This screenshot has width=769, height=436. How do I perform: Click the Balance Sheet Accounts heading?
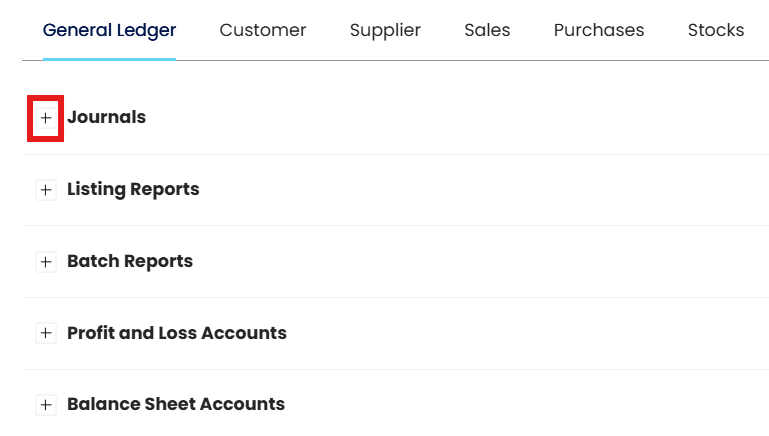click(176, 405)
